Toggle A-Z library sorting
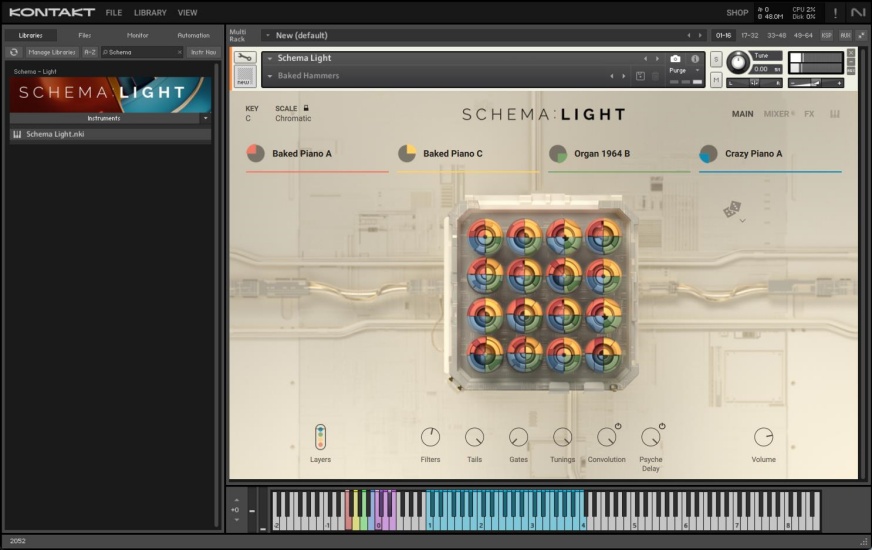This screenshot has height=550, width=872. click(90, 52)
